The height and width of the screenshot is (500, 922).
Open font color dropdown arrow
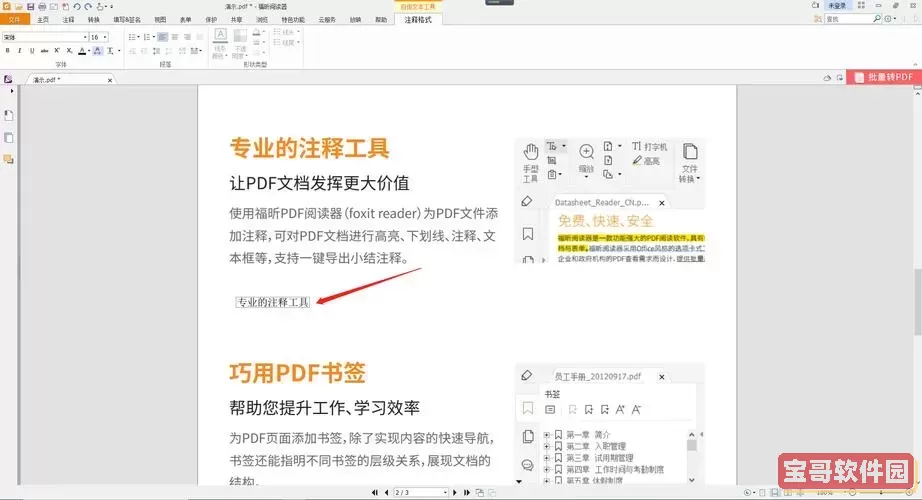click(x=89, y=51)
